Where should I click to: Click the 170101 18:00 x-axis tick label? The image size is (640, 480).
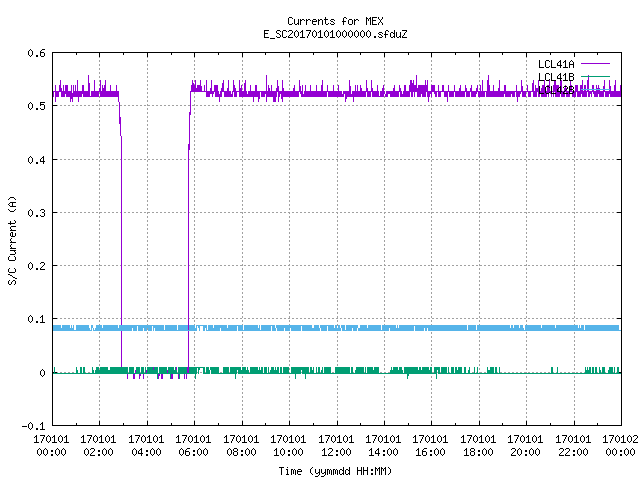pos(478,446)
